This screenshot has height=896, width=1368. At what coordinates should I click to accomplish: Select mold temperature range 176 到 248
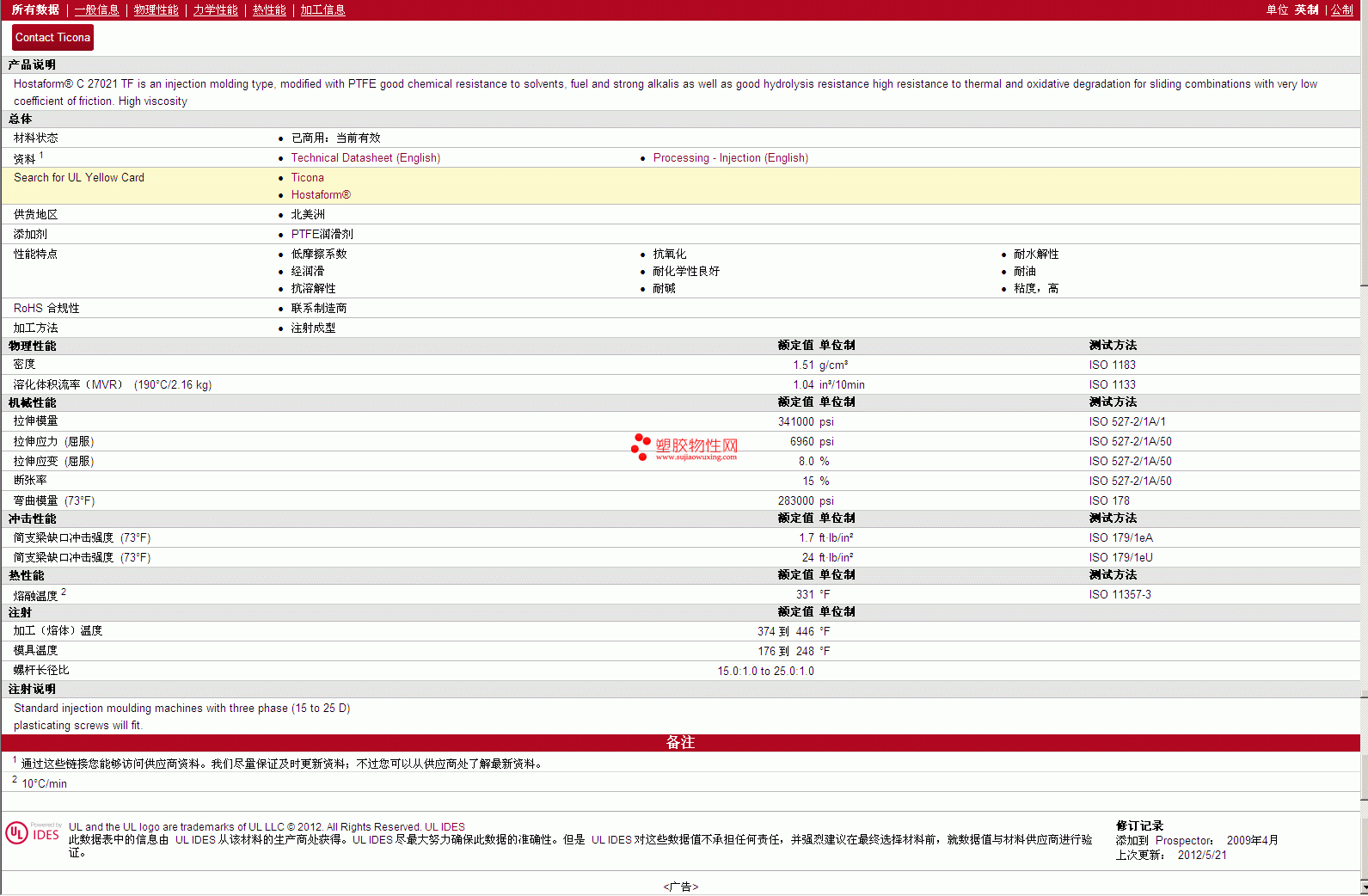[x=786, y=652]
